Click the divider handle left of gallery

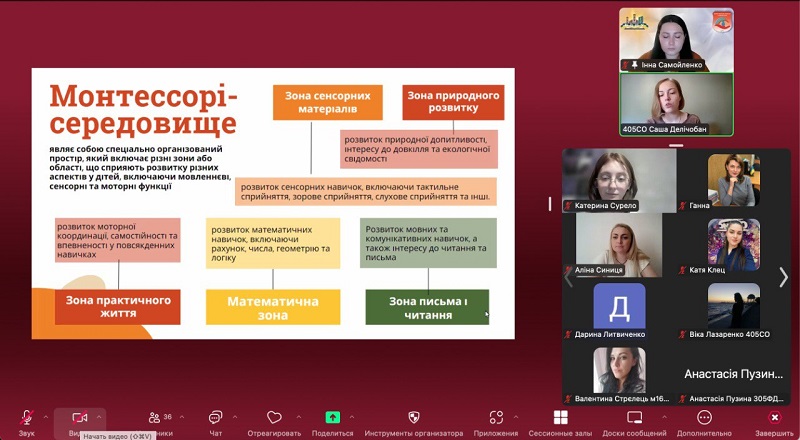(549, 204)
